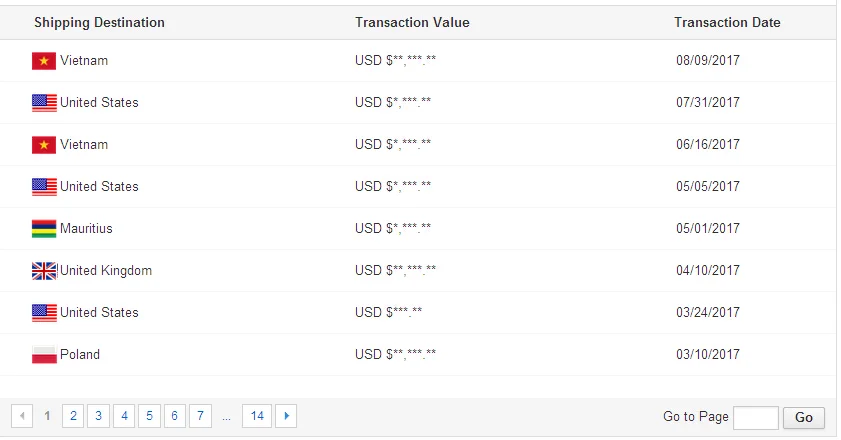Click the Go button
This screenshot has height=440, width=841.
tap(803, 417)
